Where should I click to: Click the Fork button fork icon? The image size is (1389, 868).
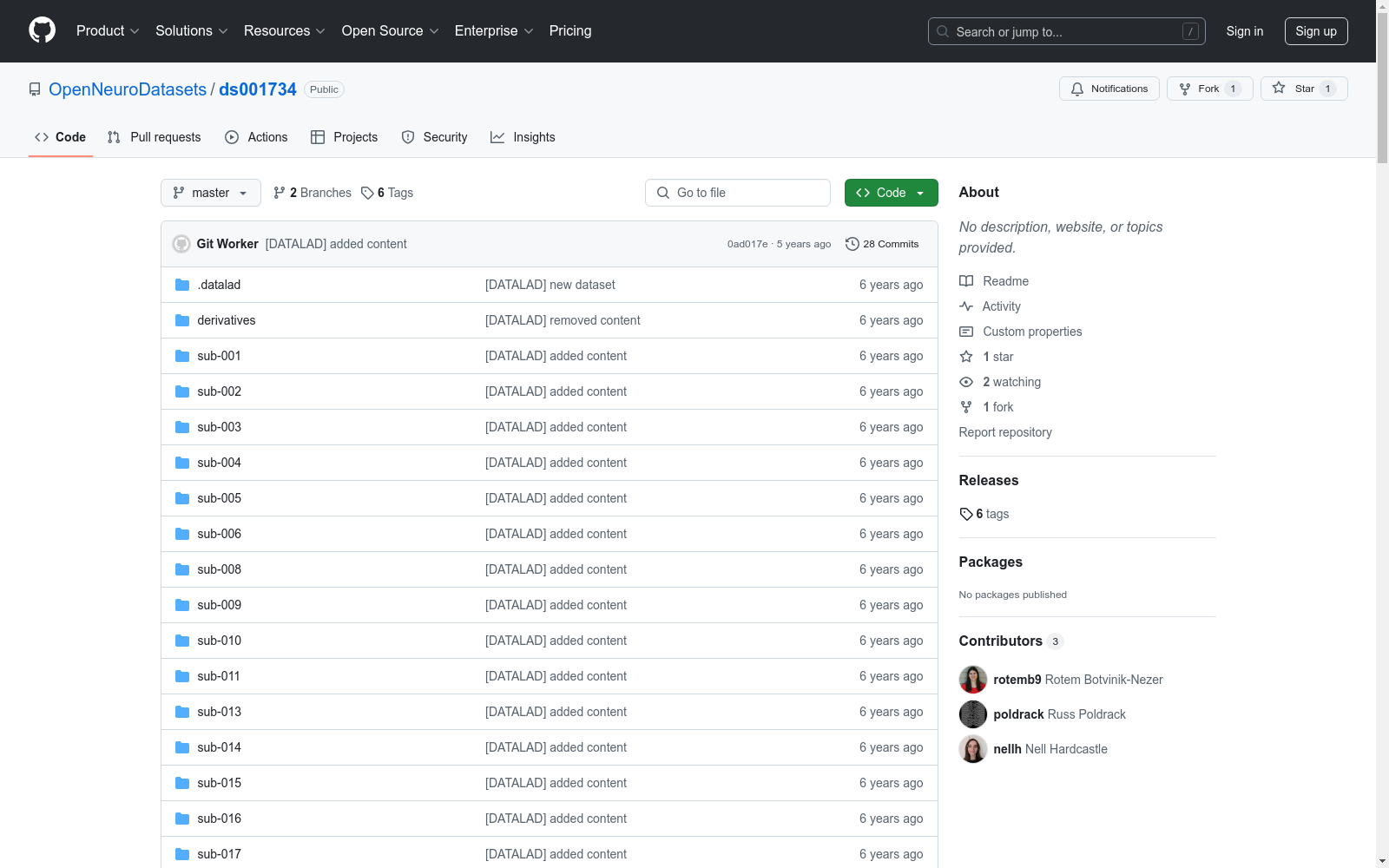(1185, 89)
